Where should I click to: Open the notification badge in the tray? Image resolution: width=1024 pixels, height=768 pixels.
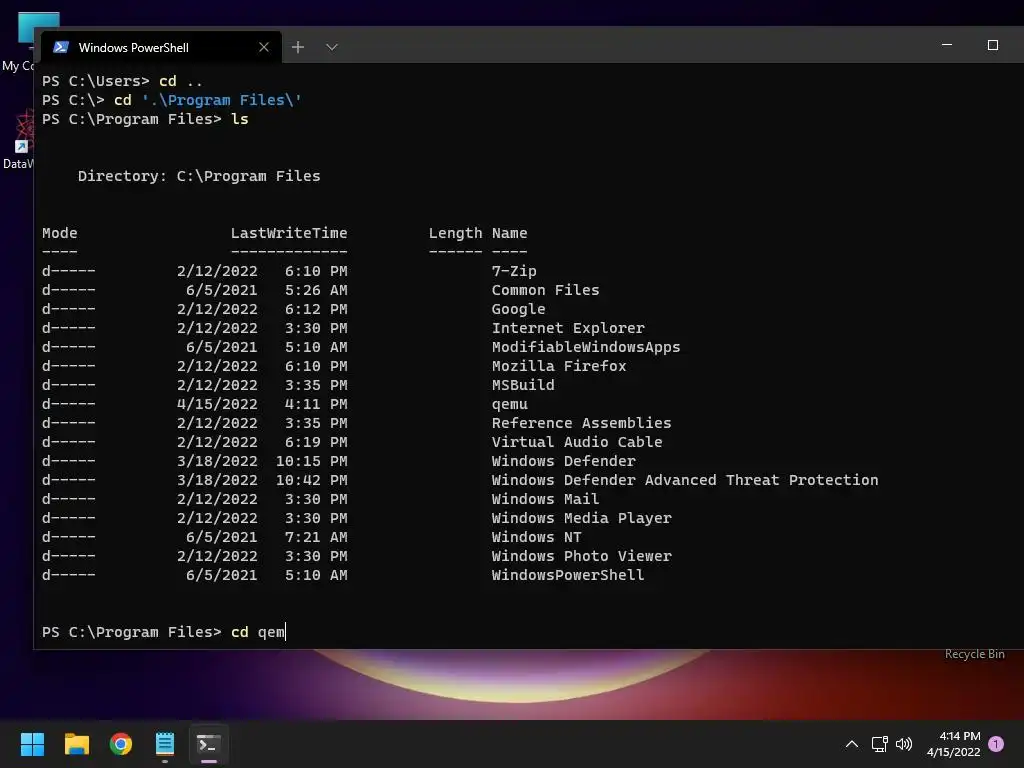[996, 743]
